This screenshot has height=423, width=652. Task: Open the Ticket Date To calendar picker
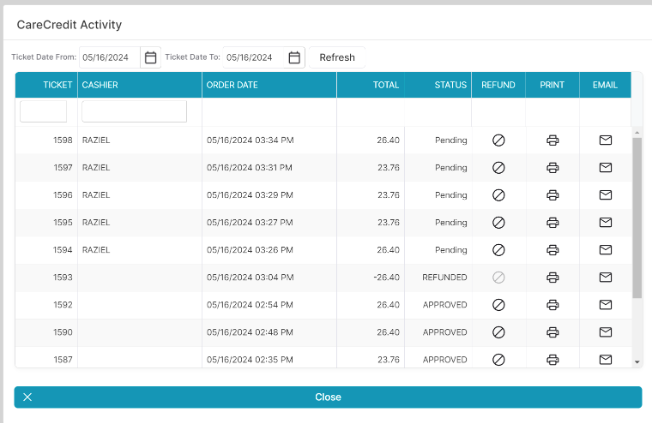(x=295, y=58)
